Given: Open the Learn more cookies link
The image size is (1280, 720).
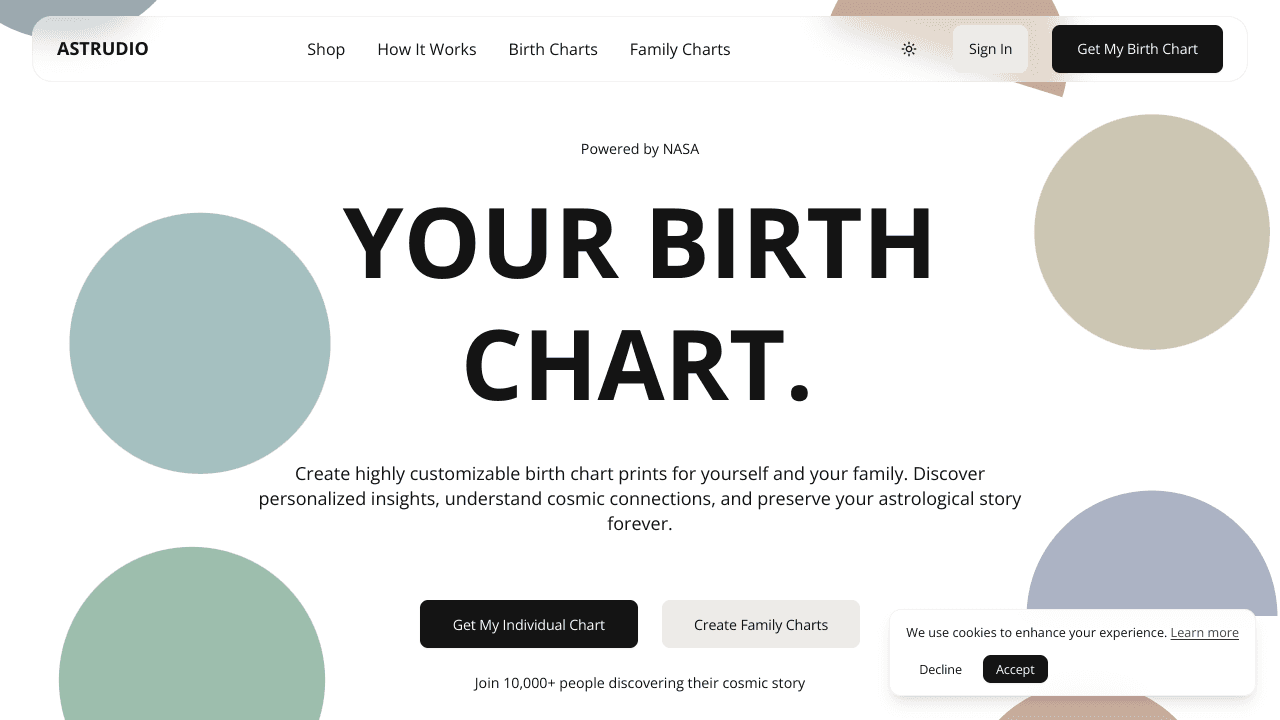Looking at the screenshot, I should pyautogui.click(x=1204, y=632).
